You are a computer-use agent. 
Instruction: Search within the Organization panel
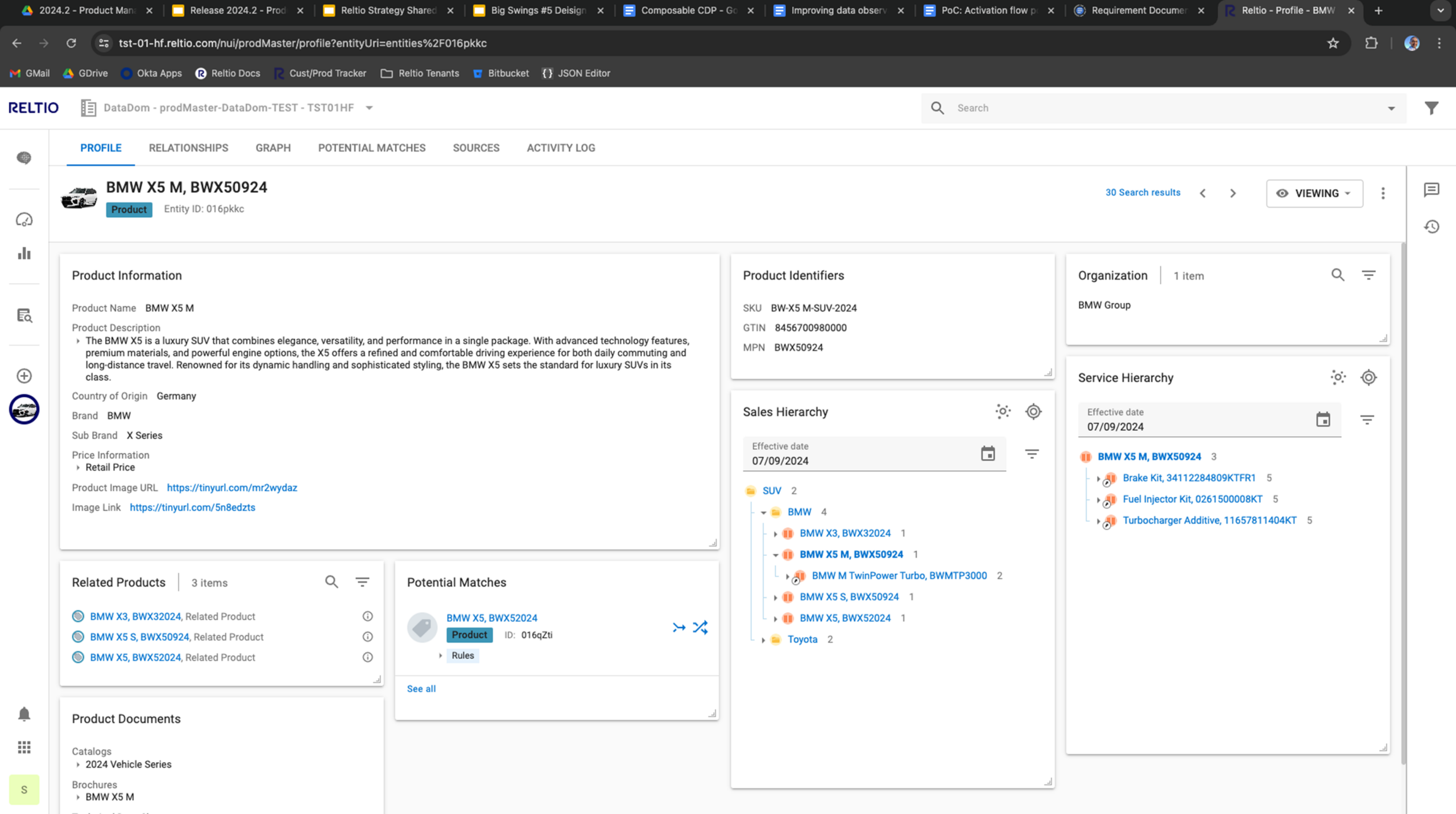click(1338, 276)
